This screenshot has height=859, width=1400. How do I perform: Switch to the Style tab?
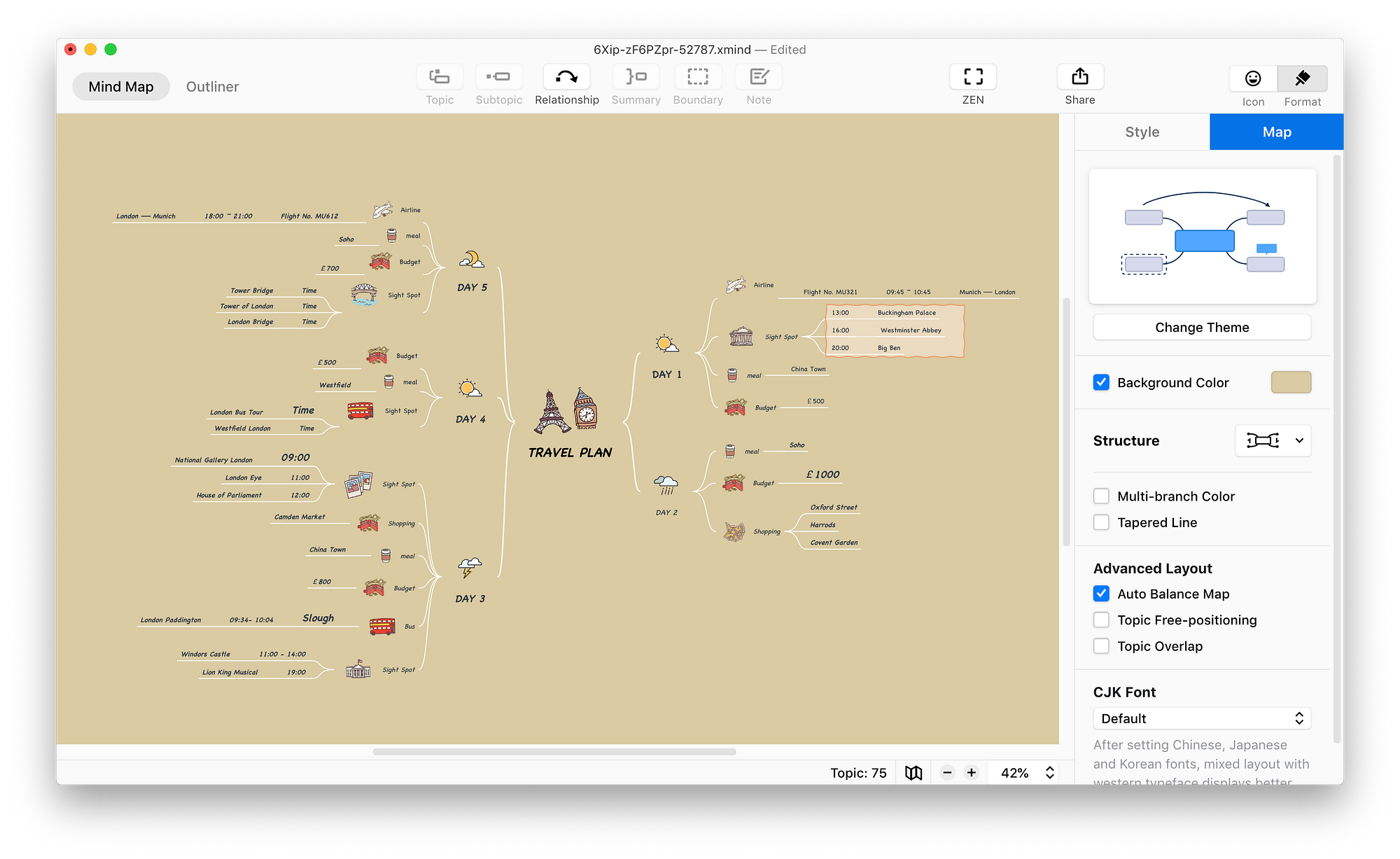[x=1142, y=132]
